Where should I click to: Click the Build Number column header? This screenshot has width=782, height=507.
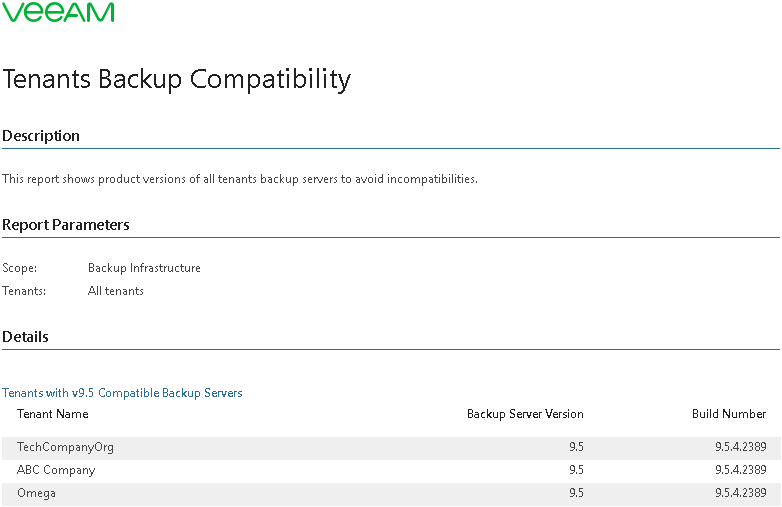[729, 414]
